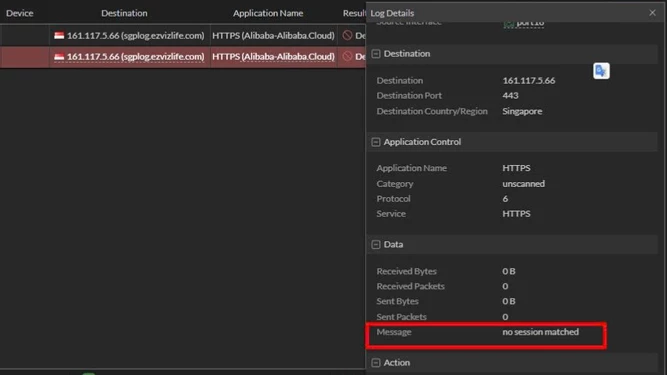The width and height of the screenshot is (667, 375).
Task: Select the Sent Packets value 0
Action: click(x=505, y=317)
